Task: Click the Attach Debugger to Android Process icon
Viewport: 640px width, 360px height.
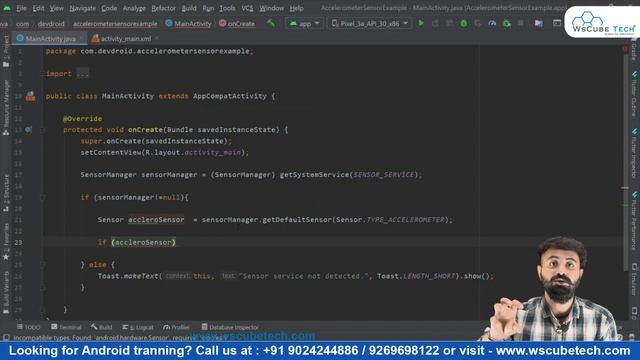Action: [507, 23]
